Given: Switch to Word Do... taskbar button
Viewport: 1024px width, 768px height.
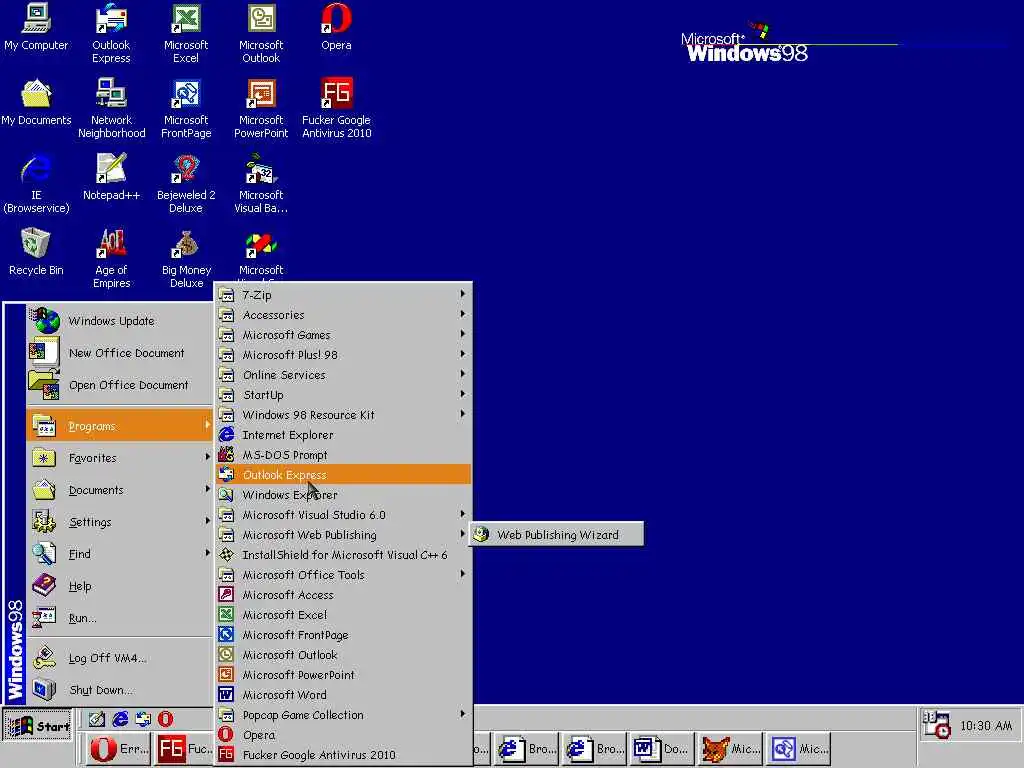Looking at the screenshot, I should tap(661, 749).
